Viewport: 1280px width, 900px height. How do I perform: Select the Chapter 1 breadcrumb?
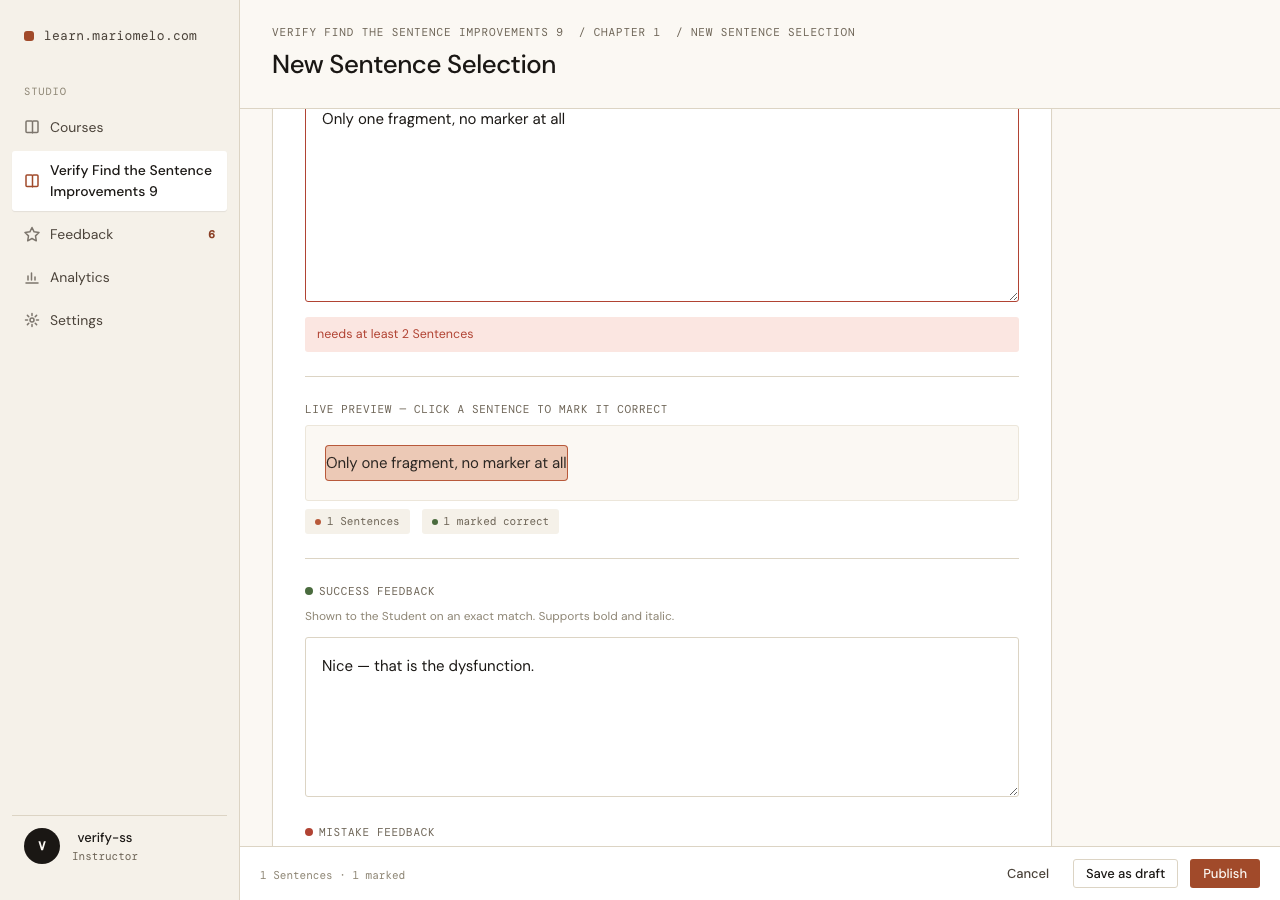[x=627, y=32]
